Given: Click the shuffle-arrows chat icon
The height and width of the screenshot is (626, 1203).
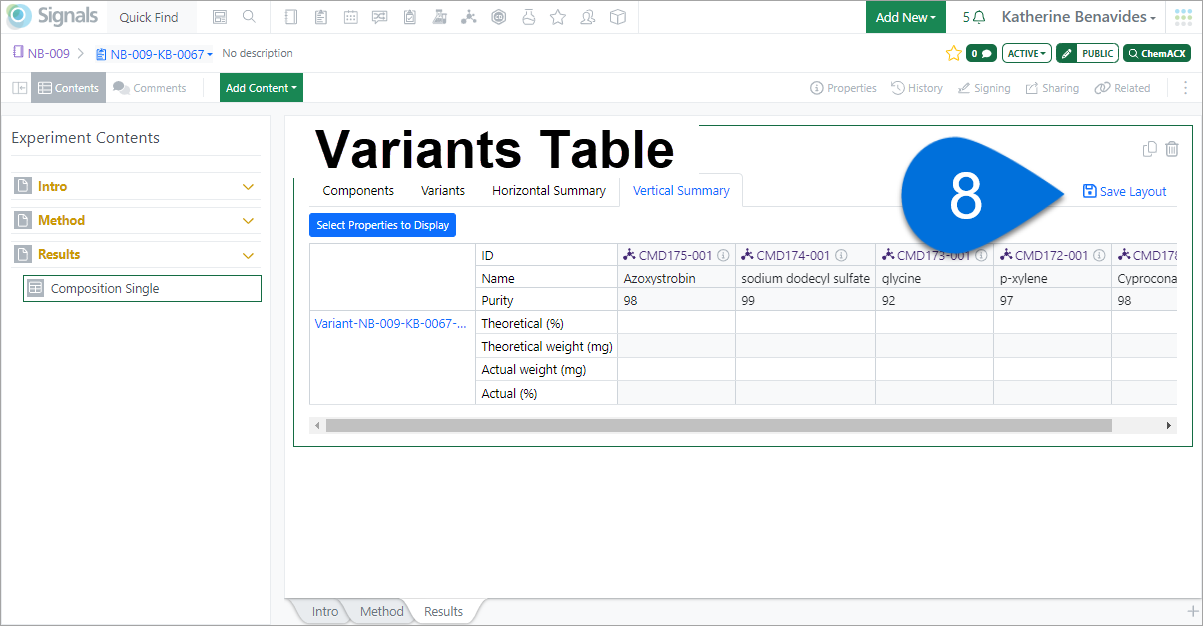Looking at the screenshot, I should click(380, 17).
